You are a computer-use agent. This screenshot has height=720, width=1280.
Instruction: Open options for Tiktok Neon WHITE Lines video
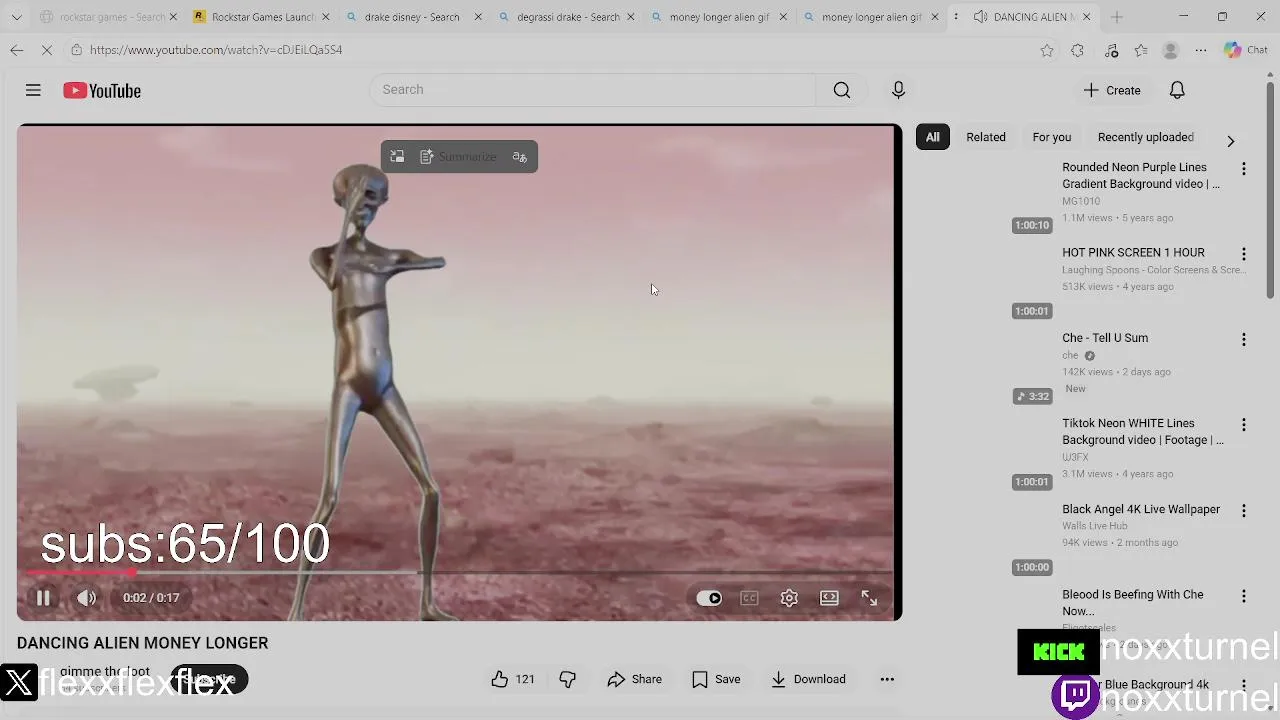pos(1243,425)
